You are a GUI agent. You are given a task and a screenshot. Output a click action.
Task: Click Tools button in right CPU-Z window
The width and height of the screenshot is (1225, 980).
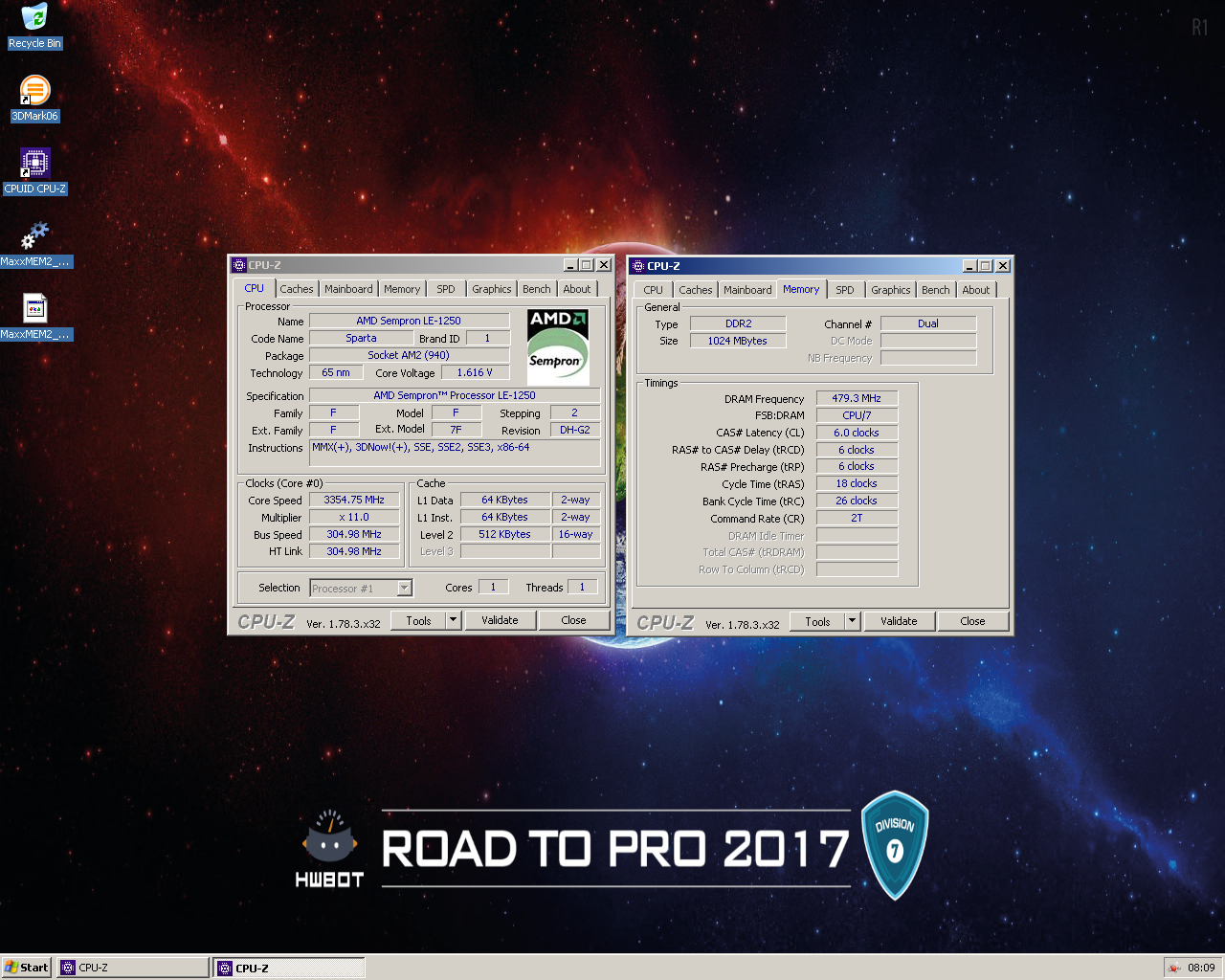(x=818, y=621)
